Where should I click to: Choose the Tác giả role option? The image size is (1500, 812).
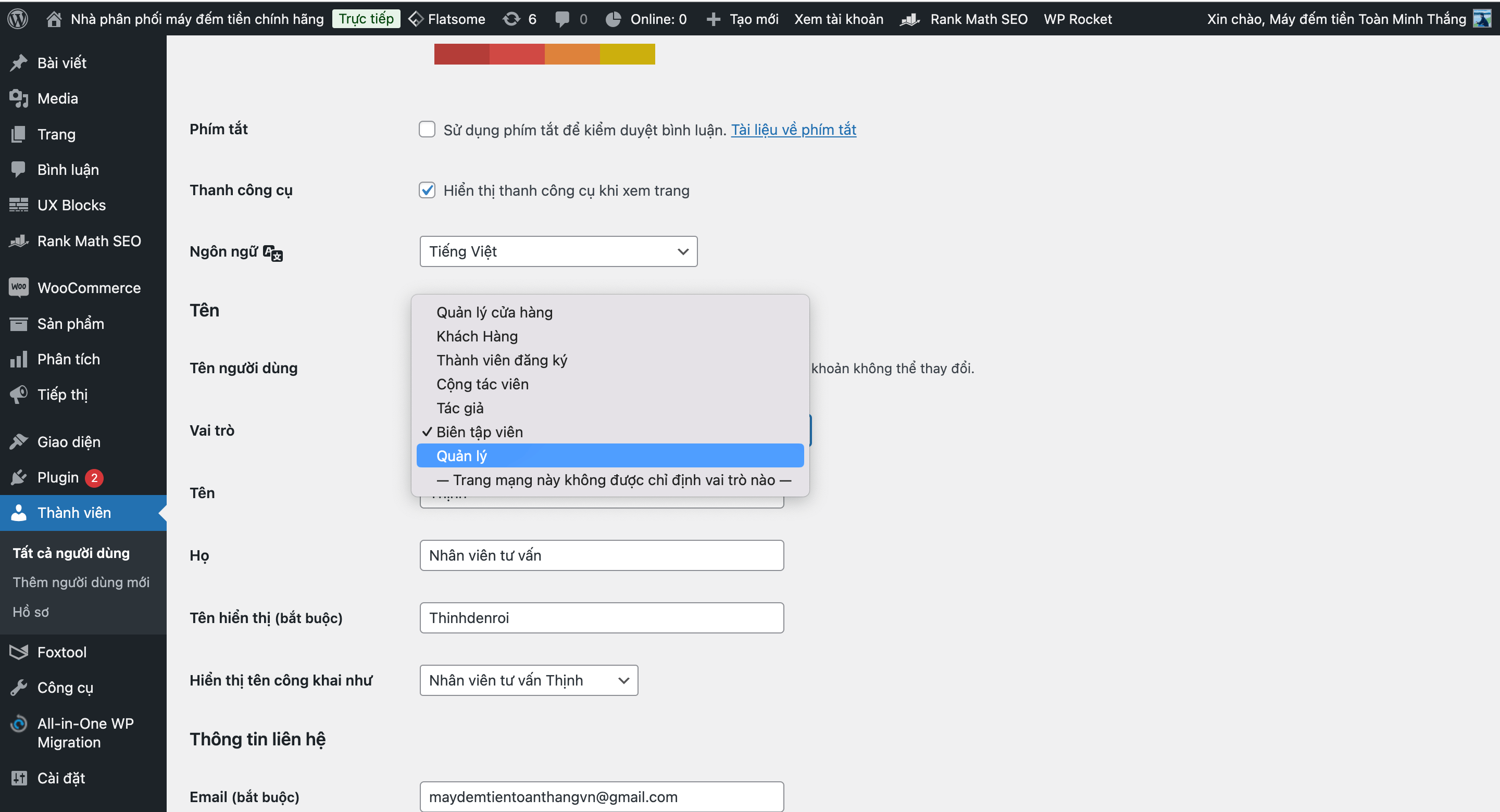[x=460, y=408]
